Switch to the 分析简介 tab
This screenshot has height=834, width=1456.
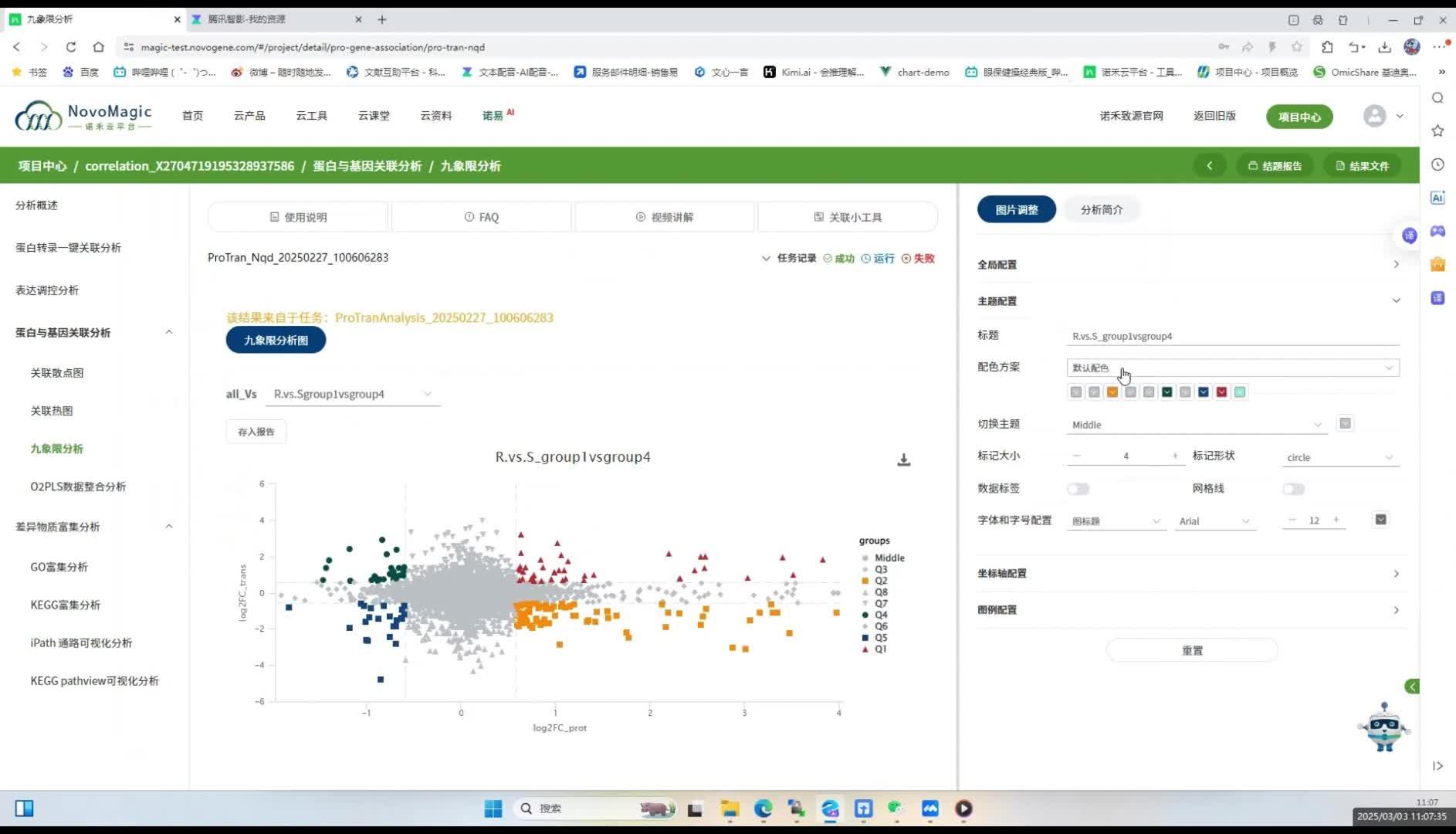(x=1102, y=209)
